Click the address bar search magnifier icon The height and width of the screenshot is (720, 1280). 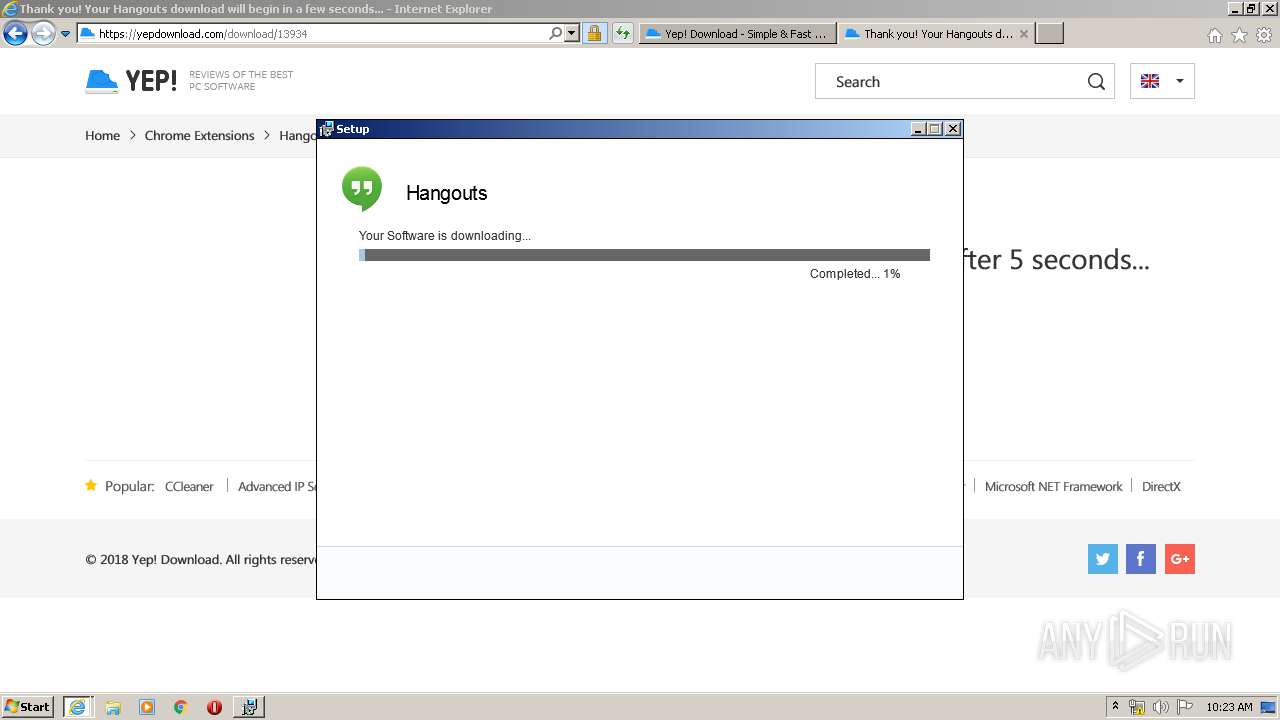click(556, 33)
